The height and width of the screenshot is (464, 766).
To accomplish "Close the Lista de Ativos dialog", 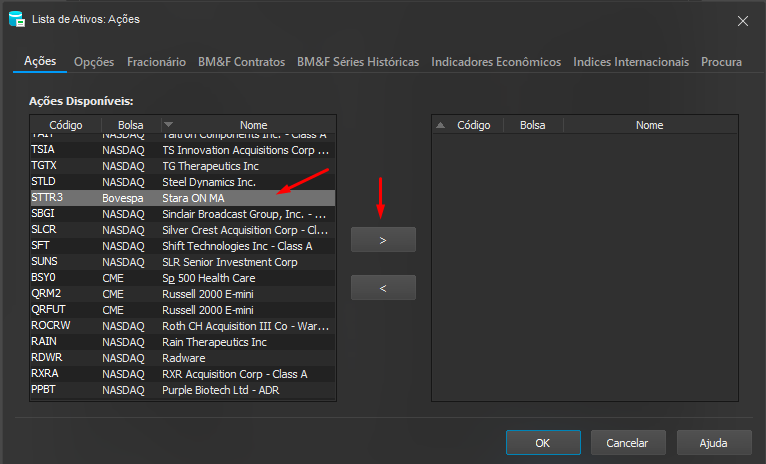I will [x=743, y=21].
